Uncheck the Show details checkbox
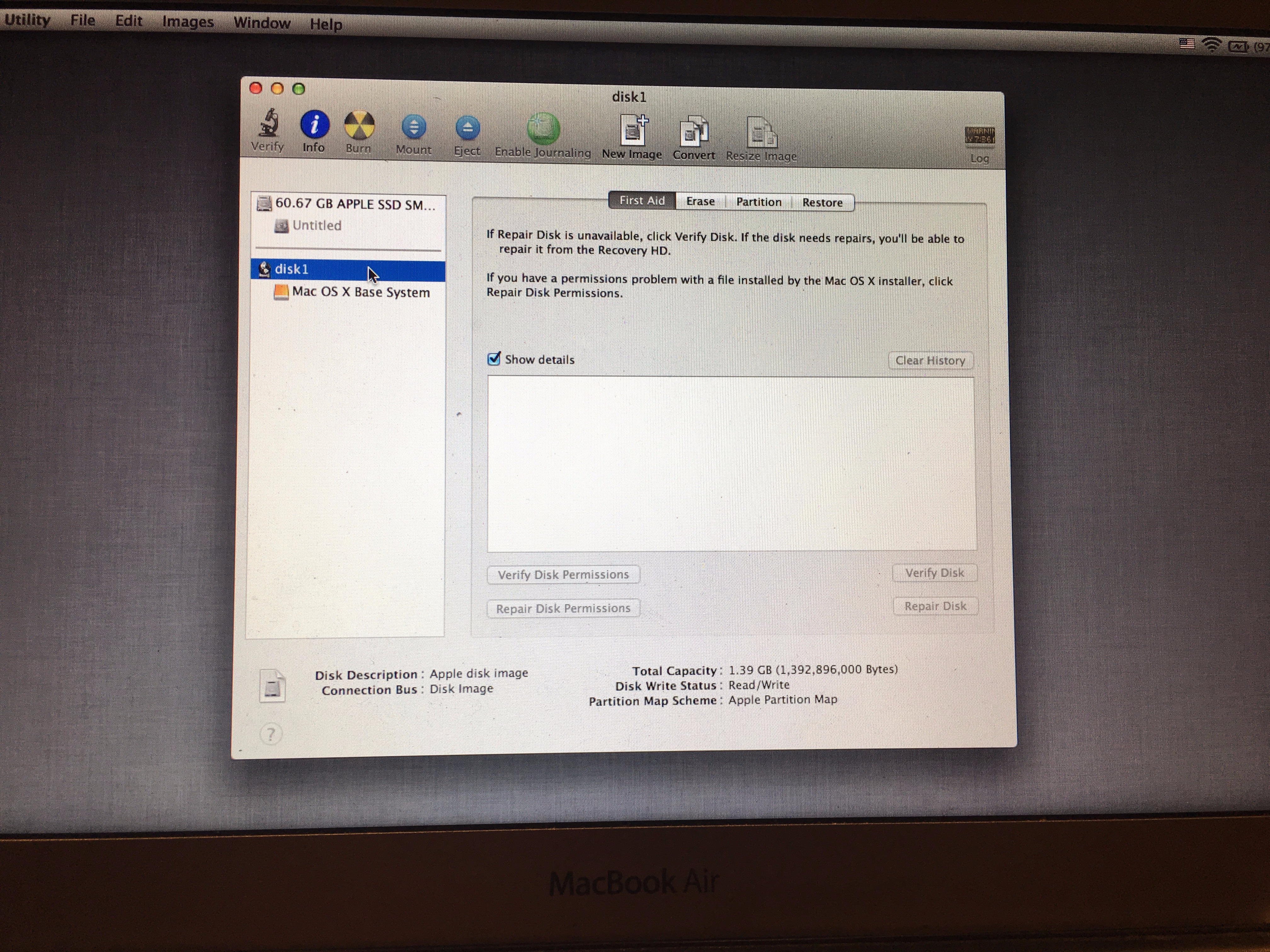The width and height of the screenshot is (1270, 952). coord(494,359)
